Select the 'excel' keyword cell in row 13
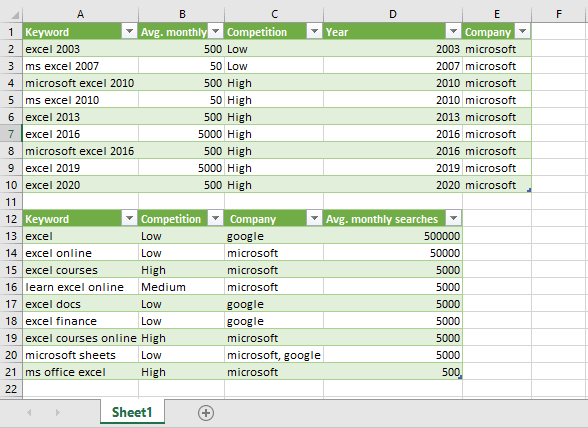588x428 pixels. tap(80, 236)
